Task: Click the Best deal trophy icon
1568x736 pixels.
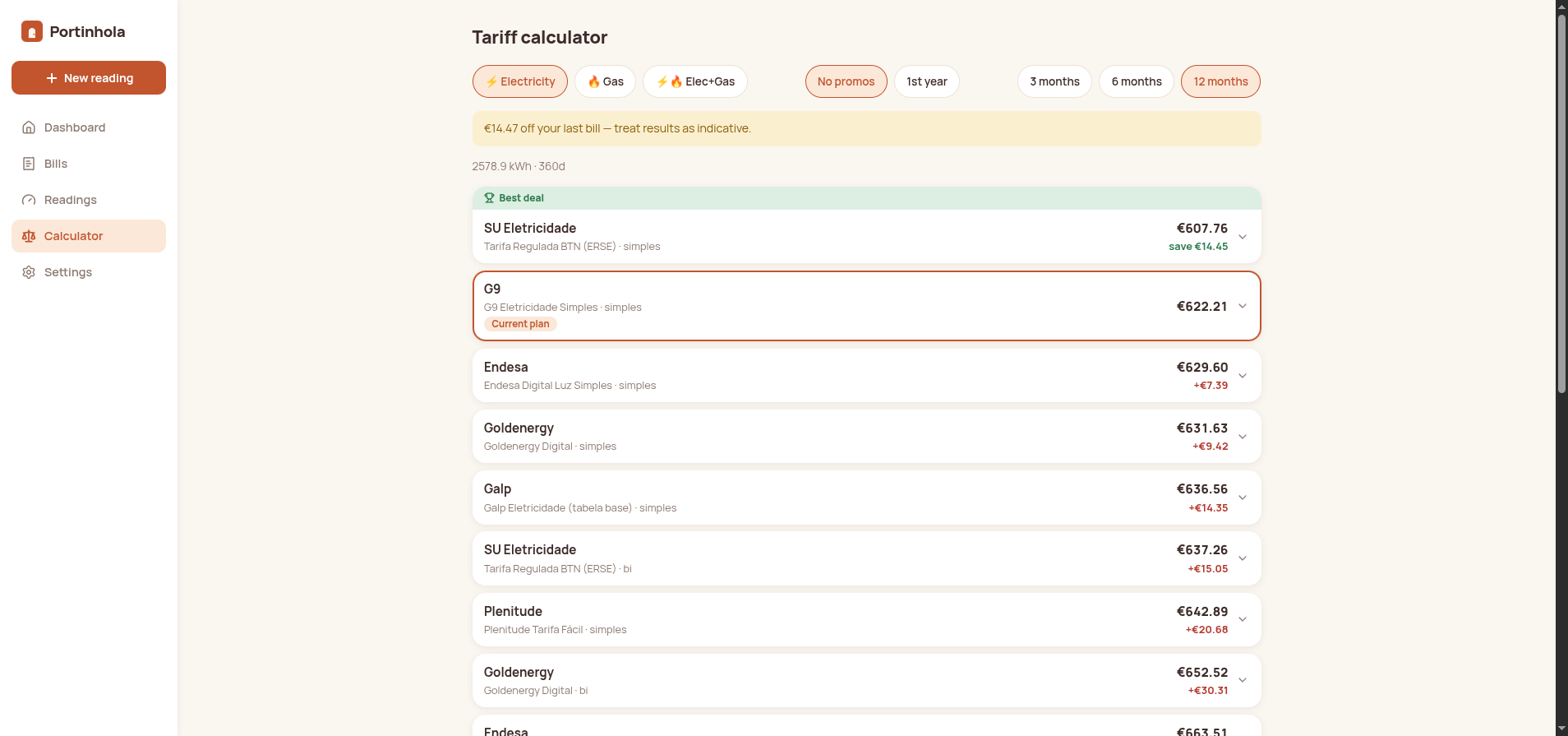Action: click(x=489, y=198)
